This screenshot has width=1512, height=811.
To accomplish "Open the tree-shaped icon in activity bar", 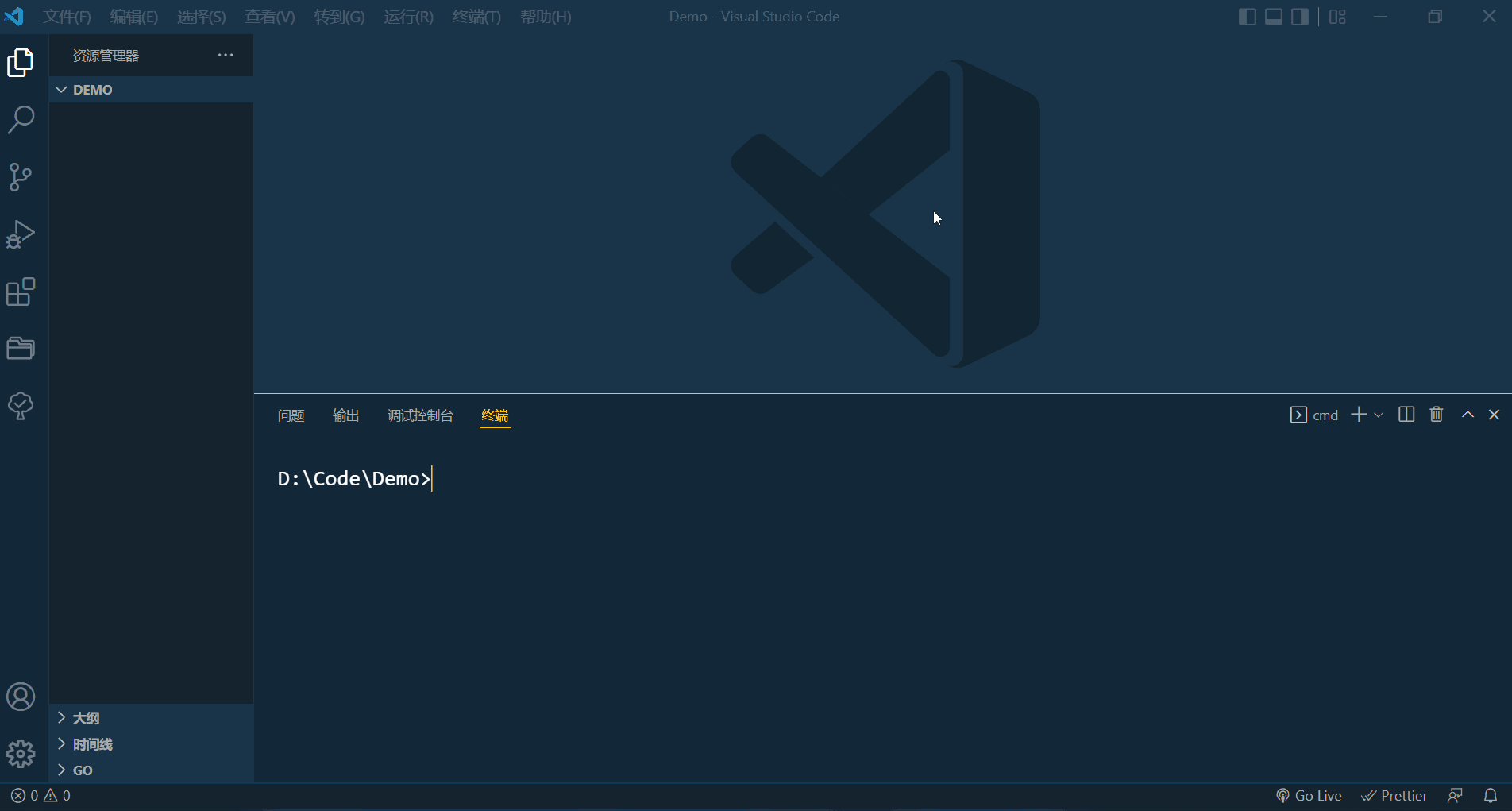I will coord(21,406).
